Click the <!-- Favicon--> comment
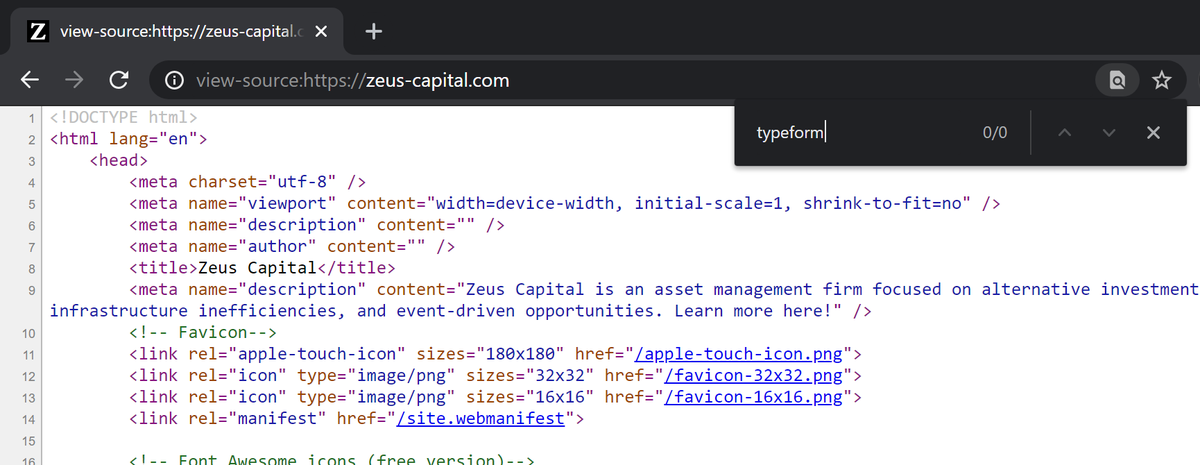 [202, 332]
